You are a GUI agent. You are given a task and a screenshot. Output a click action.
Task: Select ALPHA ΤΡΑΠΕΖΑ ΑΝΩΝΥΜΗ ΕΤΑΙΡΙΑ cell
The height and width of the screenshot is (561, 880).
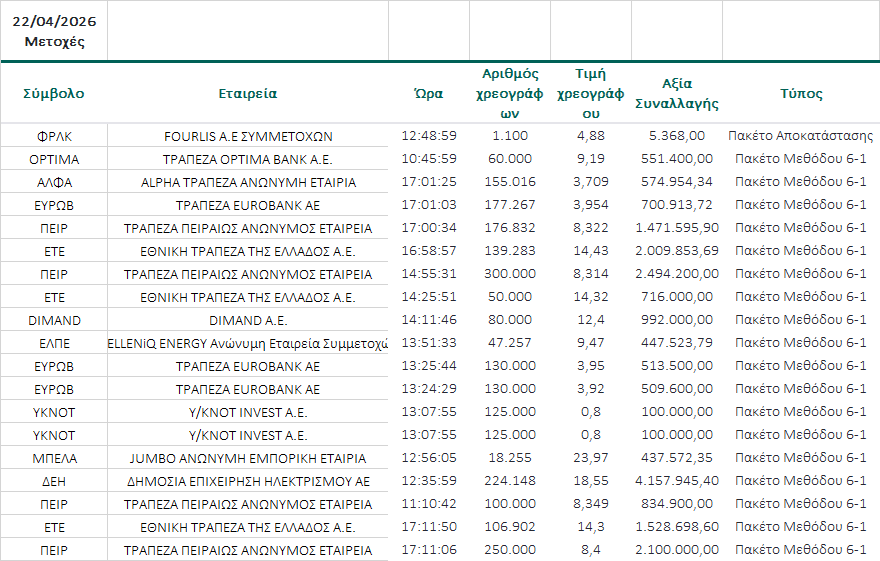click(x=248, y=182)
